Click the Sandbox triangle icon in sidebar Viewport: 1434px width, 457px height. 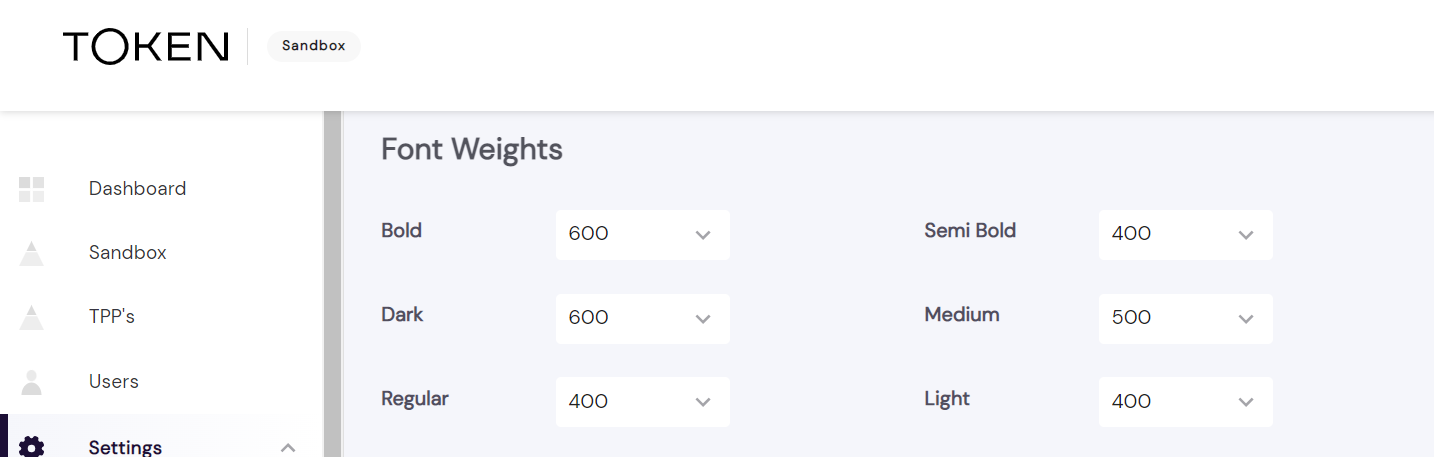[x=32, y=254]
